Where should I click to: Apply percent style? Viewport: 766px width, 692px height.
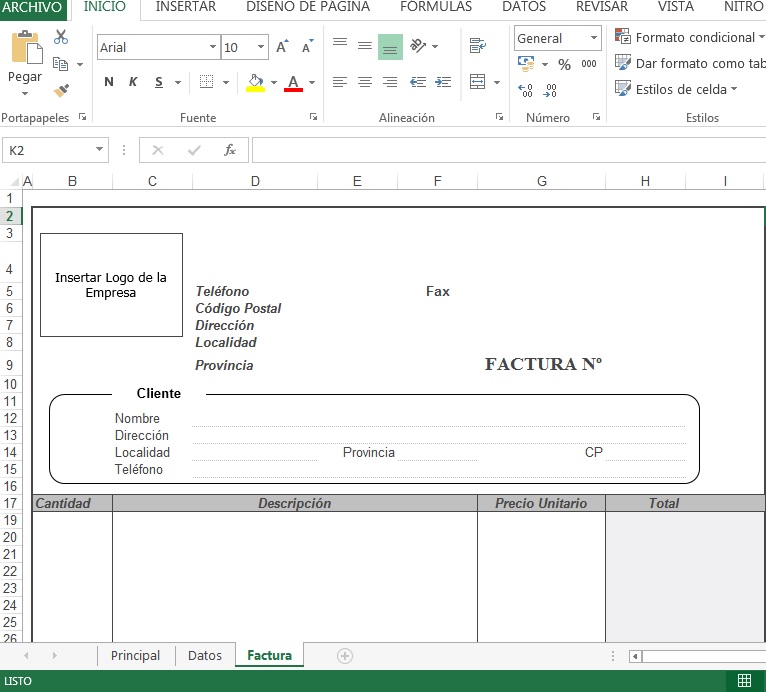click(564, 64)
